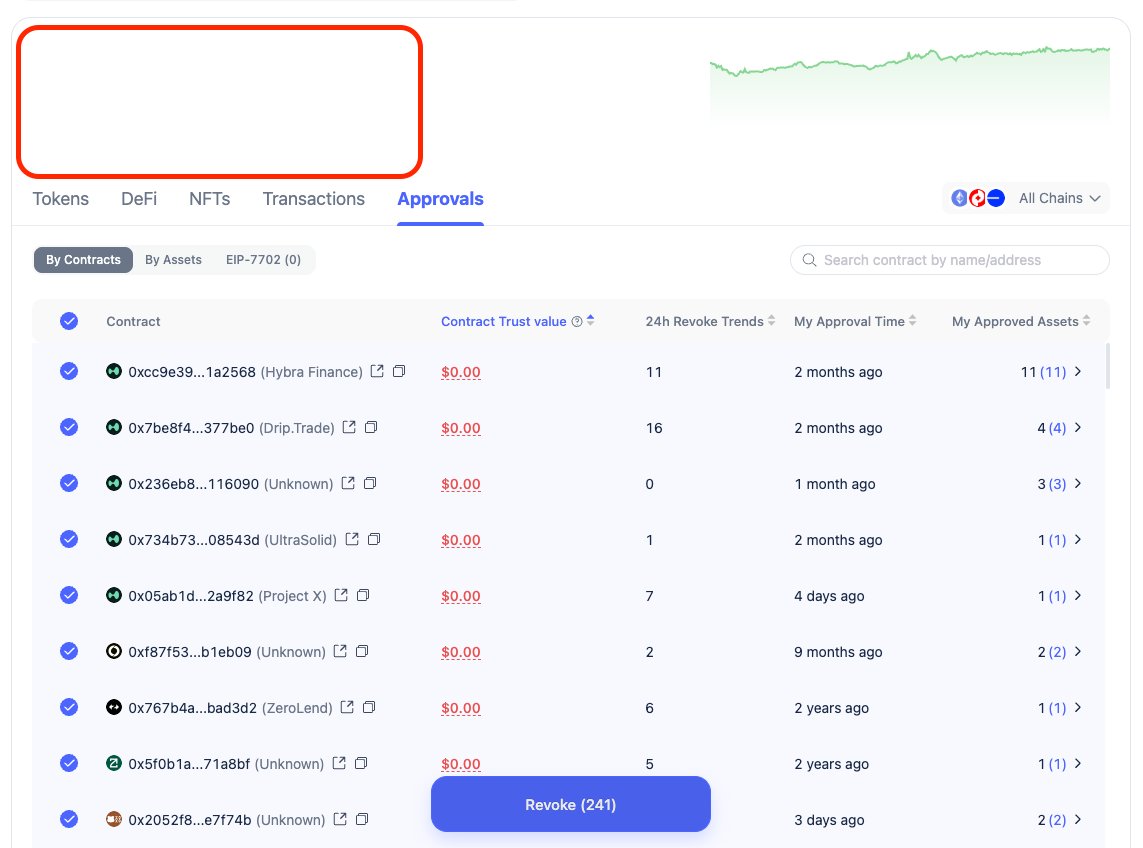
Task: Switch to the DeFi tab
Action: point(139,199)
